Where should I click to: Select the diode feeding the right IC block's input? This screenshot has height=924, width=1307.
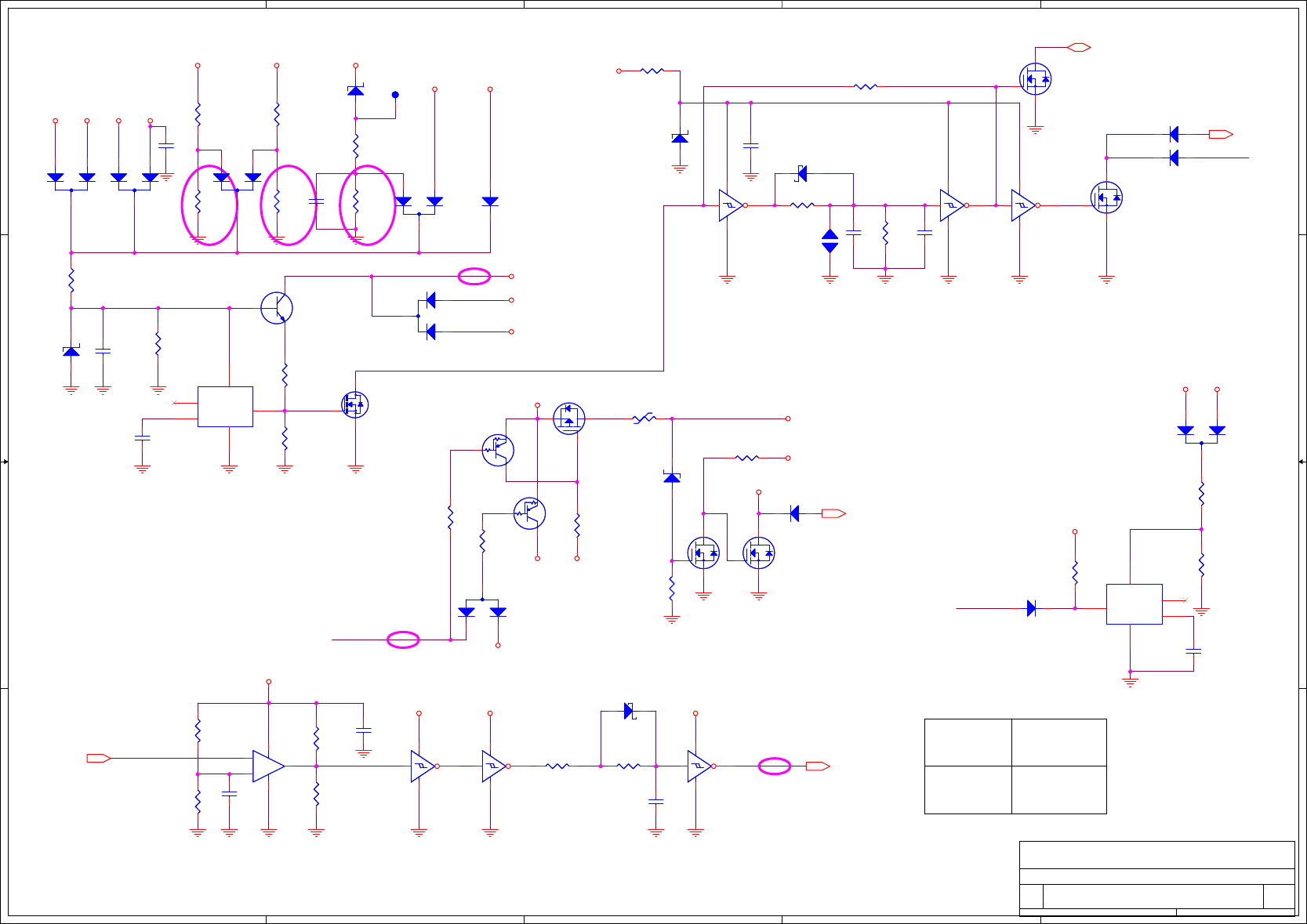[1031, 608]
